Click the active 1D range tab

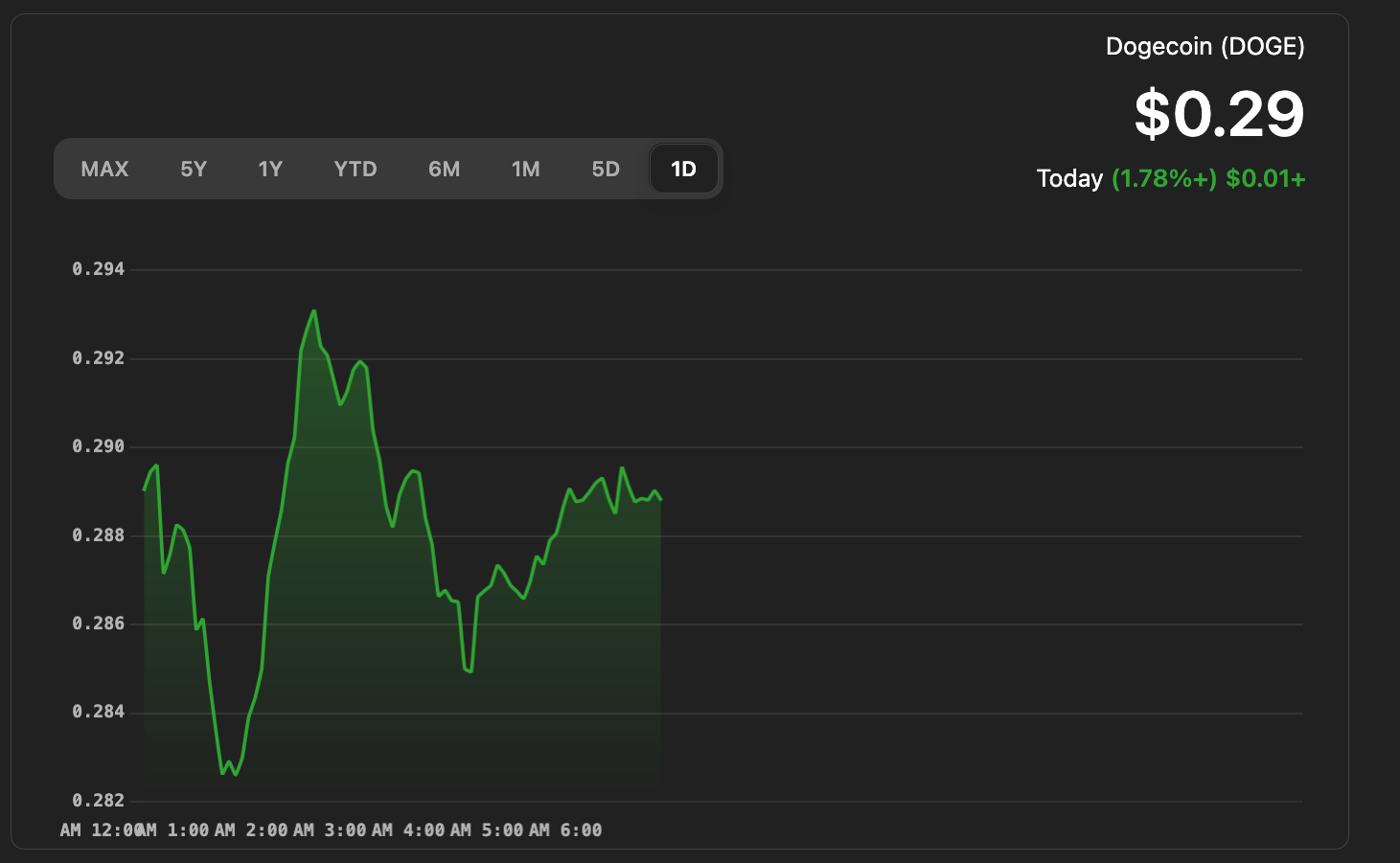click(x=683, y=170)
